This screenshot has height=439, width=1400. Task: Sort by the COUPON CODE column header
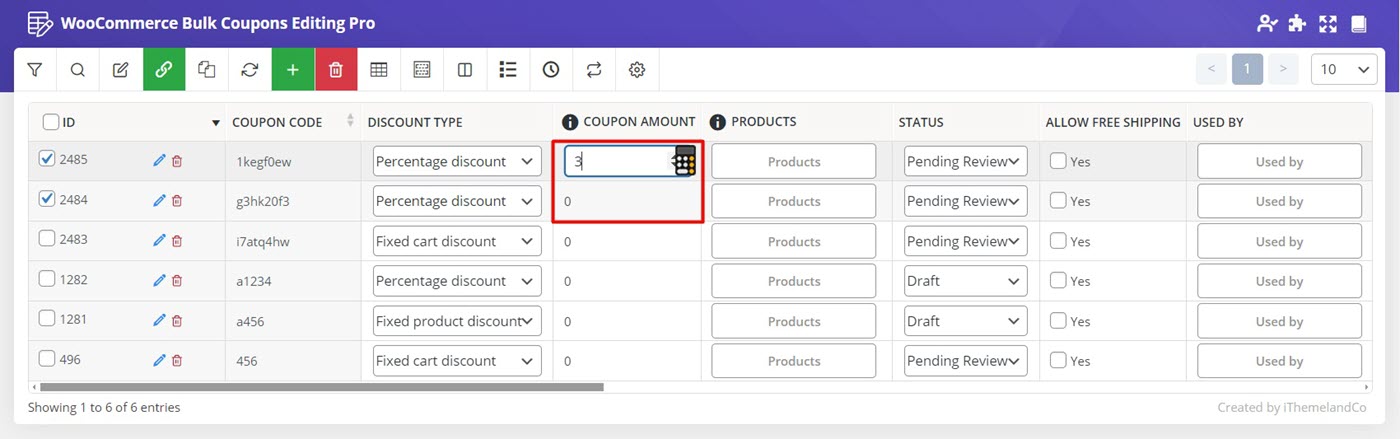pos(277,122)
